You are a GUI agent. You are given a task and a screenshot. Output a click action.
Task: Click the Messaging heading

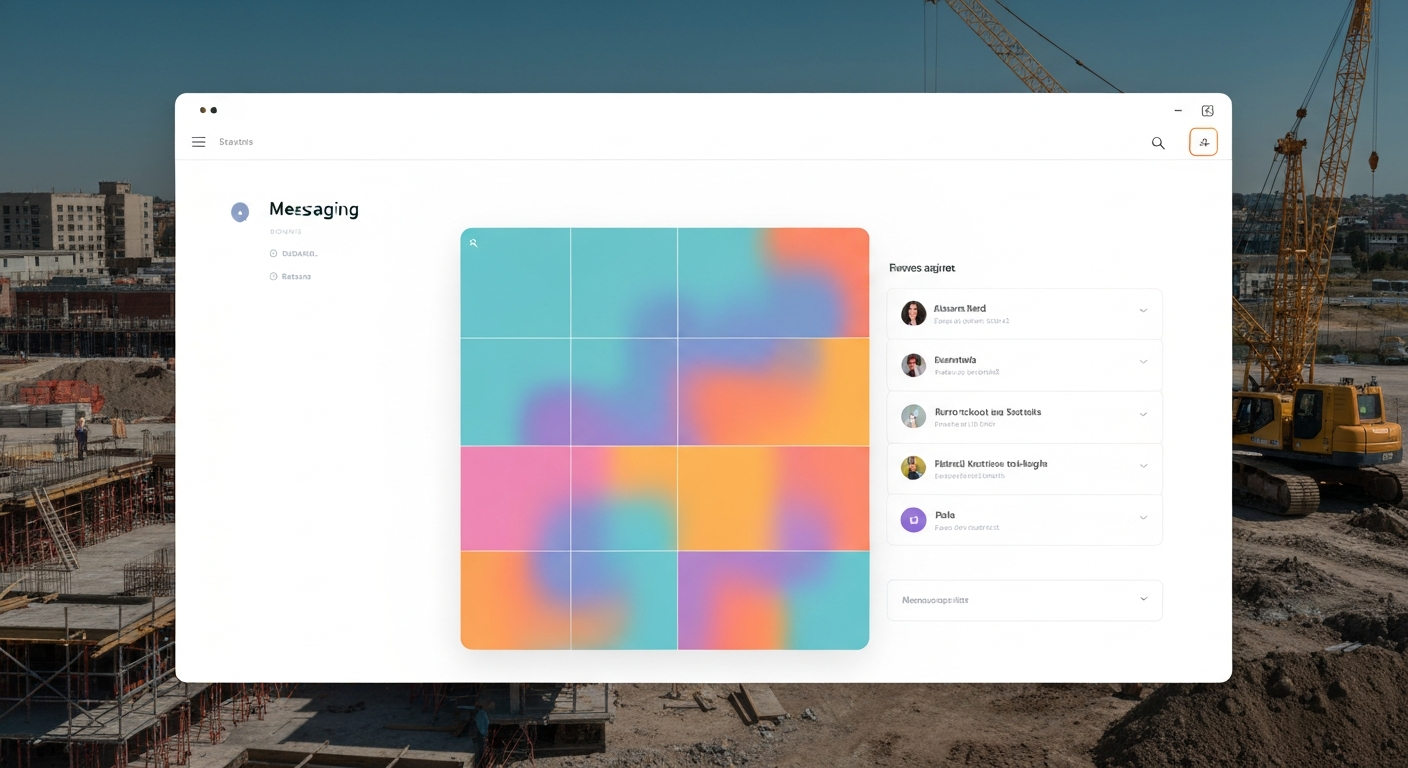click(314, 209)
